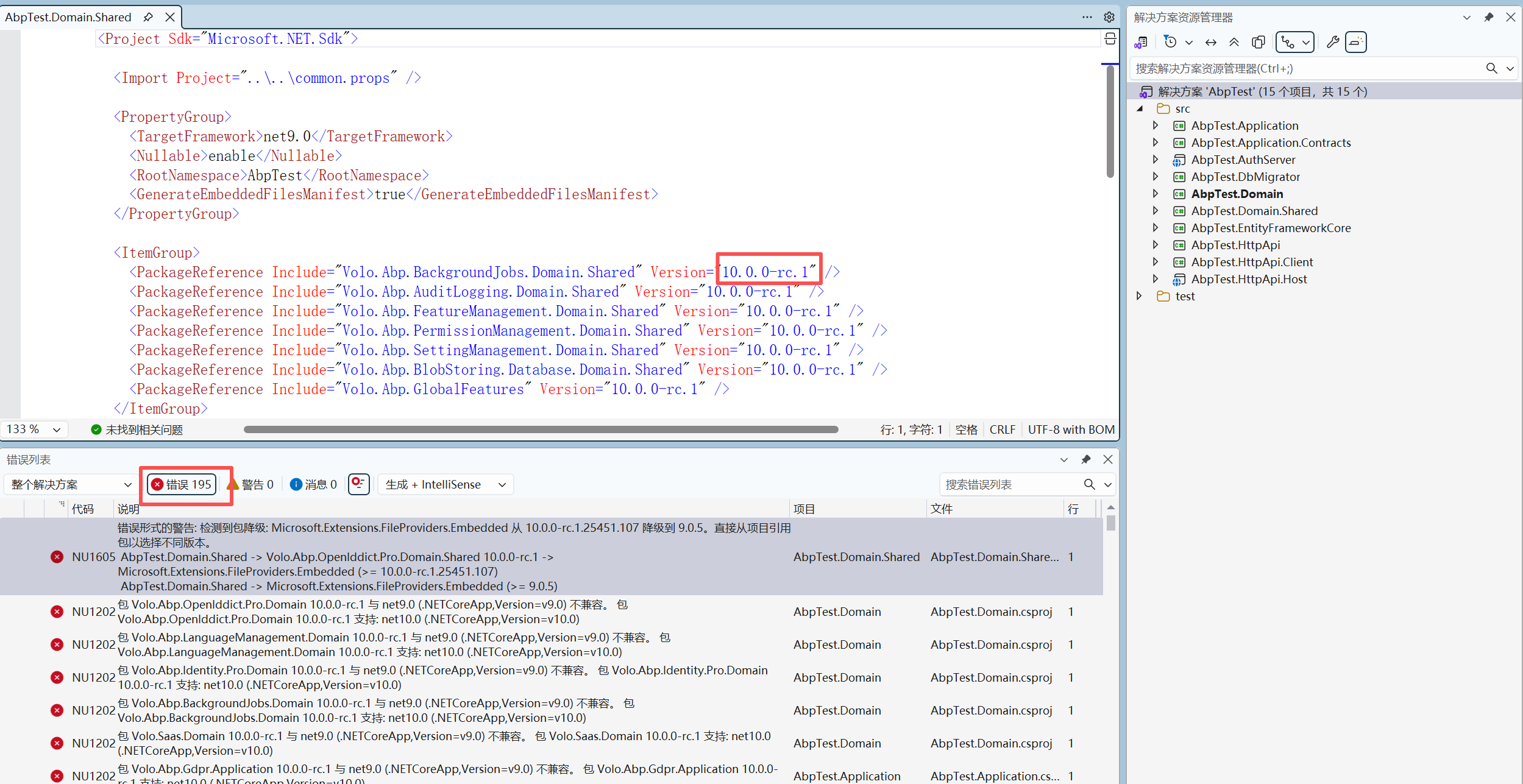Open the 整个解决方案 scope dropdown
Image resolution: width=1523 pixels, height=784 pixels.
coord(71,484)
